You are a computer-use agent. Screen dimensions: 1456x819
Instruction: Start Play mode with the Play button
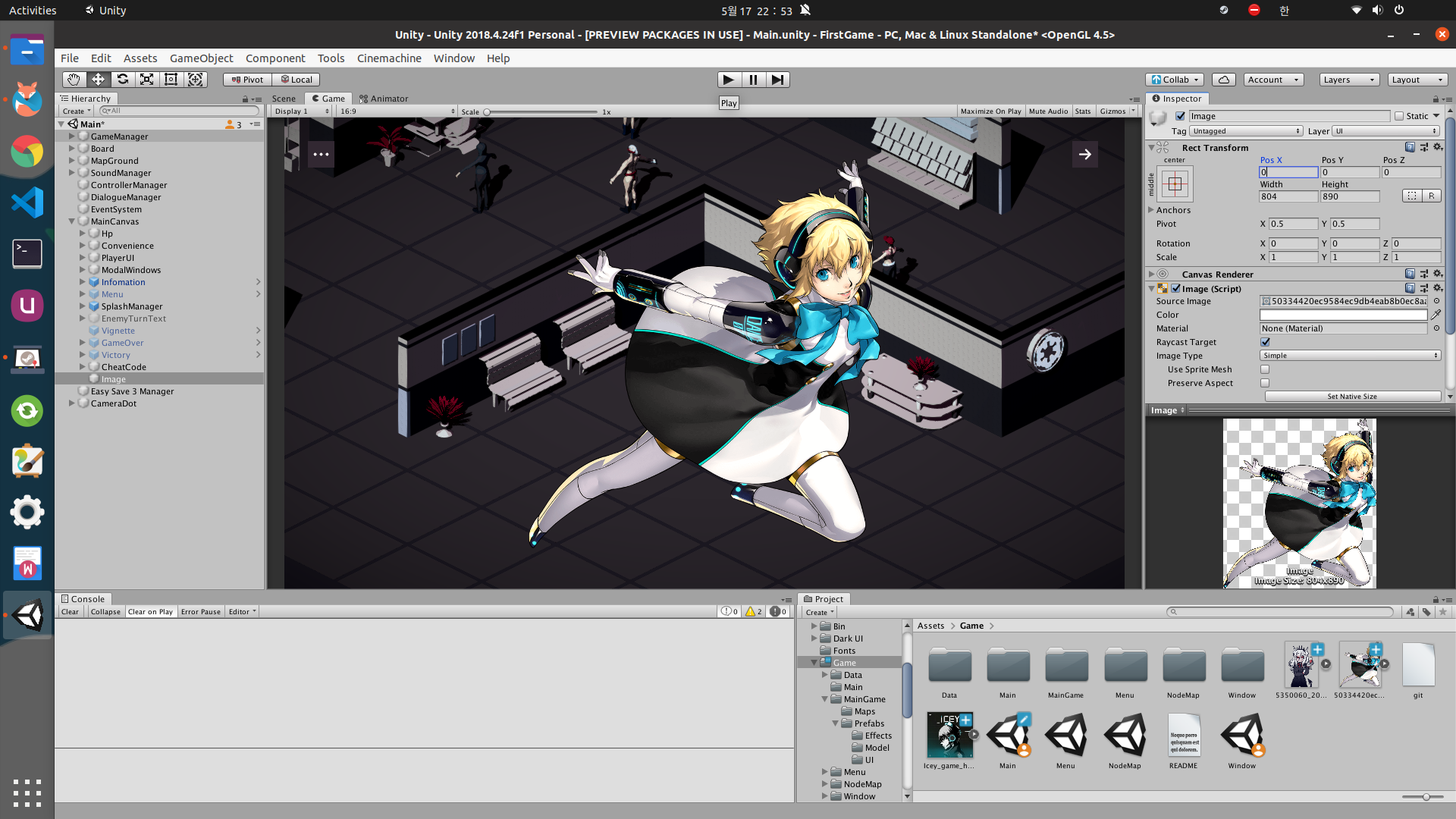tap(729, 80)
